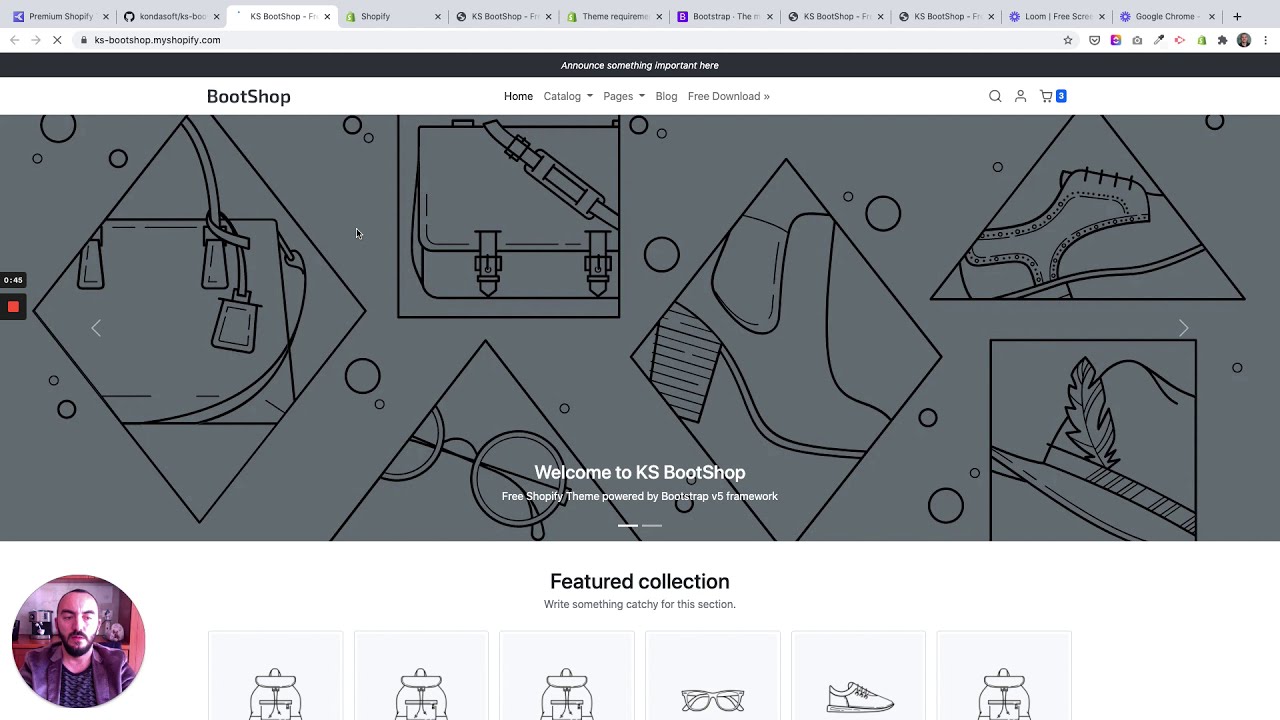The image size is (1280, 720).
Task: Expand the Pages dropdown menu
Action: click(x=624, y=96)
